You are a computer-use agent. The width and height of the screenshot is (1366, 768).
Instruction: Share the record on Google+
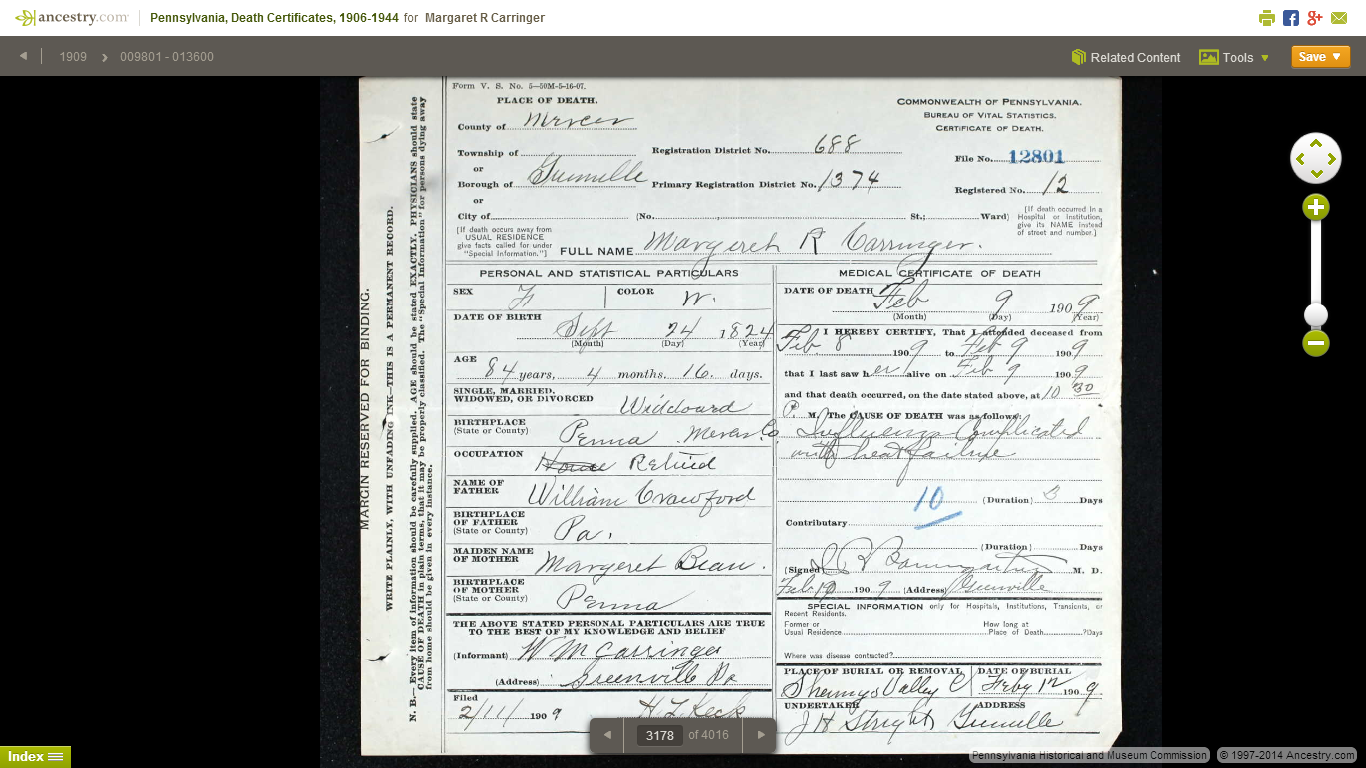pos(1315,17)
